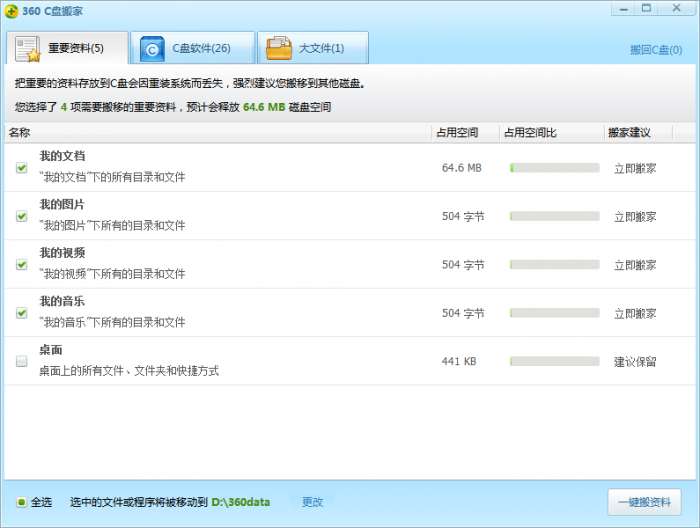Uncheck the 我的视频 checkbox
Screen dimensions: 700x528
(21, 265)
